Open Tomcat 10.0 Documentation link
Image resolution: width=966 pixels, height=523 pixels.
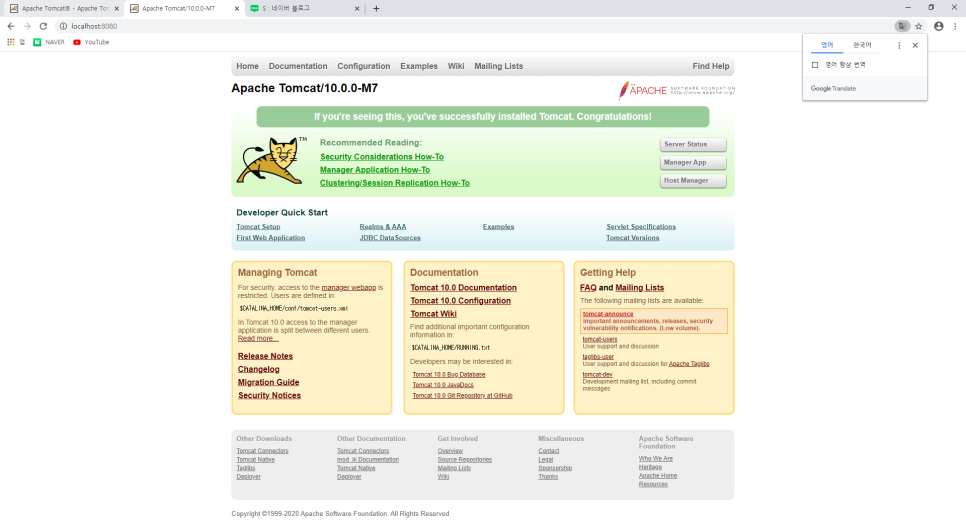click(463, 288)
